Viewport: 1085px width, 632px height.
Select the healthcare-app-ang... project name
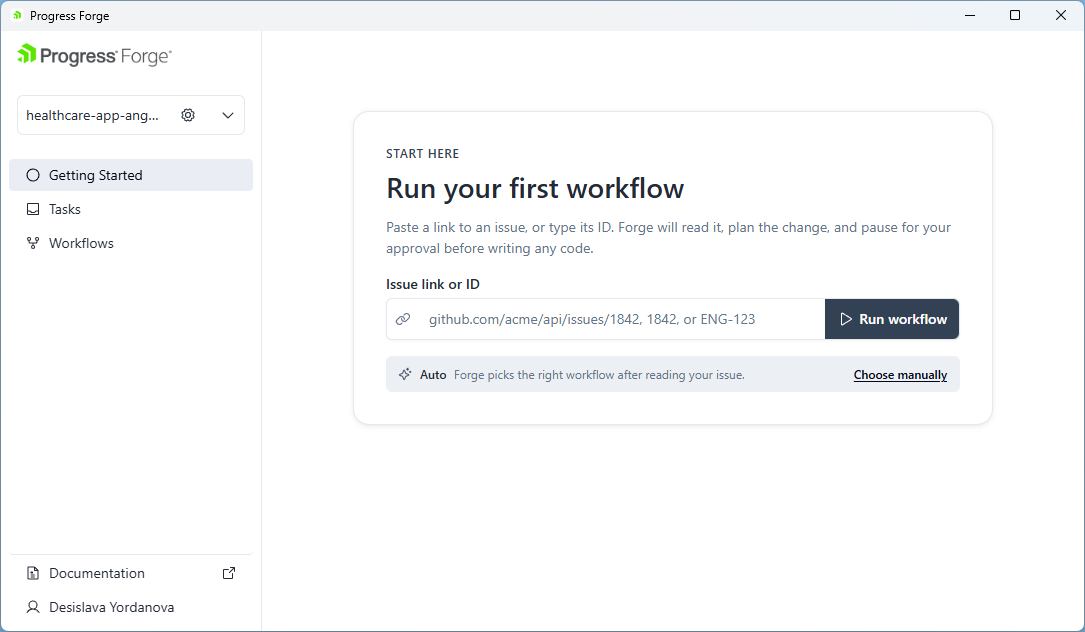click(92, 116)
